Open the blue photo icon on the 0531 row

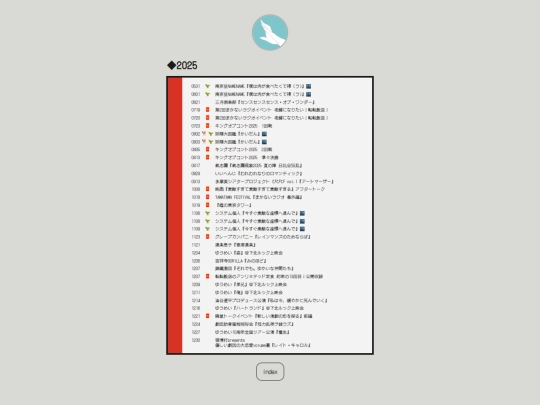click(309, 86)
